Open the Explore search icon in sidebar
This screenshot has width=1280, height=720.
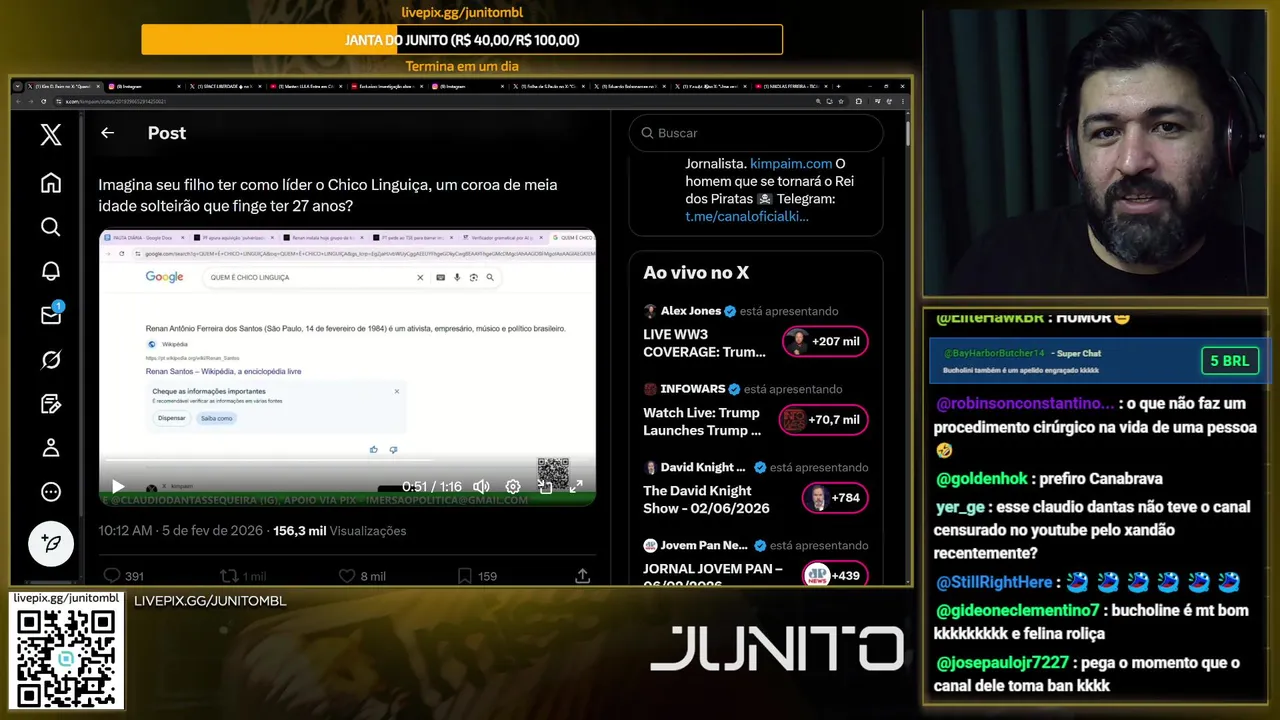coord(51,227)
